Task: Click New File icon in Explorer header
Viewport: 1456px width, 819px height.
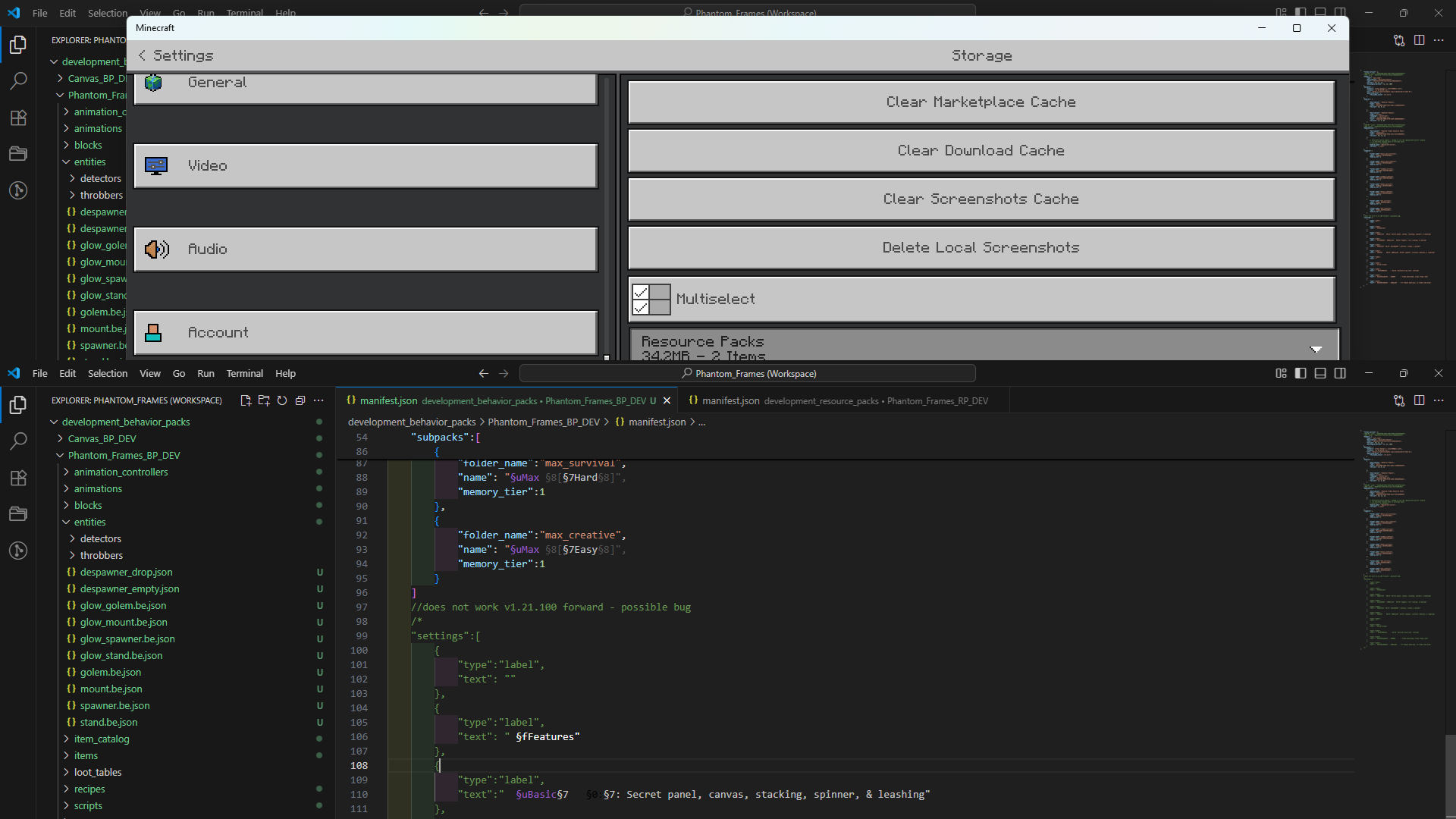Action: coord(246,400)
